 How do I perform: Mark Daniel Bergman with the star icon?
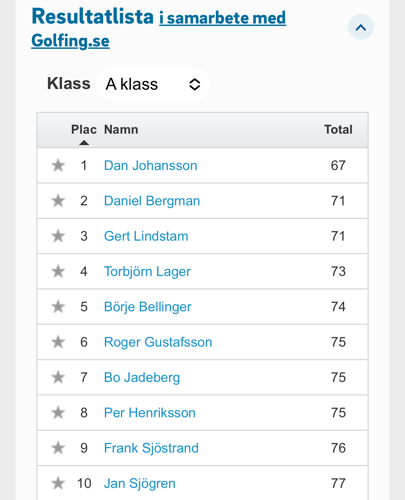tap(58, 201)
